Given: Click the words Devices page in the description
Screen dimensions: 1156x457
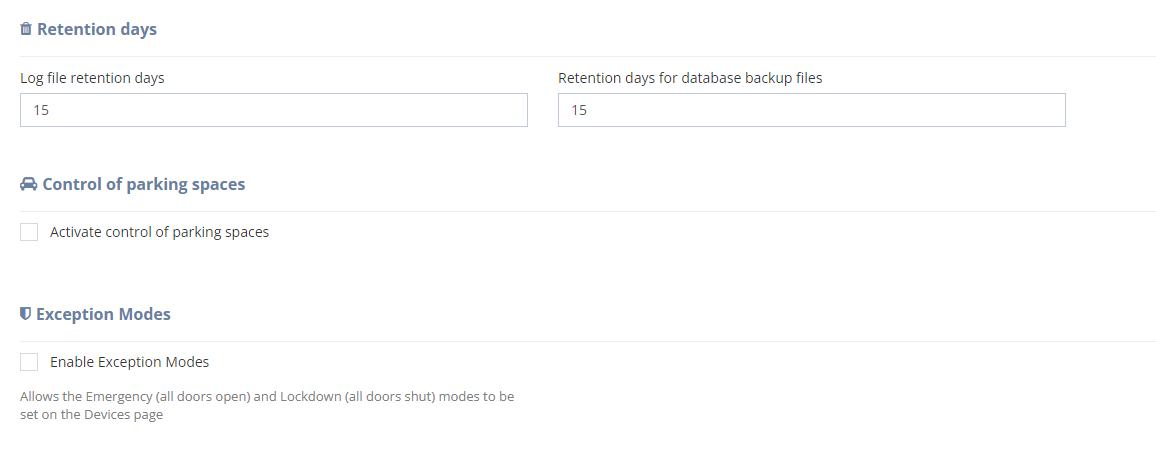Looking at the screenshot, I should click(x=123, y=414).
